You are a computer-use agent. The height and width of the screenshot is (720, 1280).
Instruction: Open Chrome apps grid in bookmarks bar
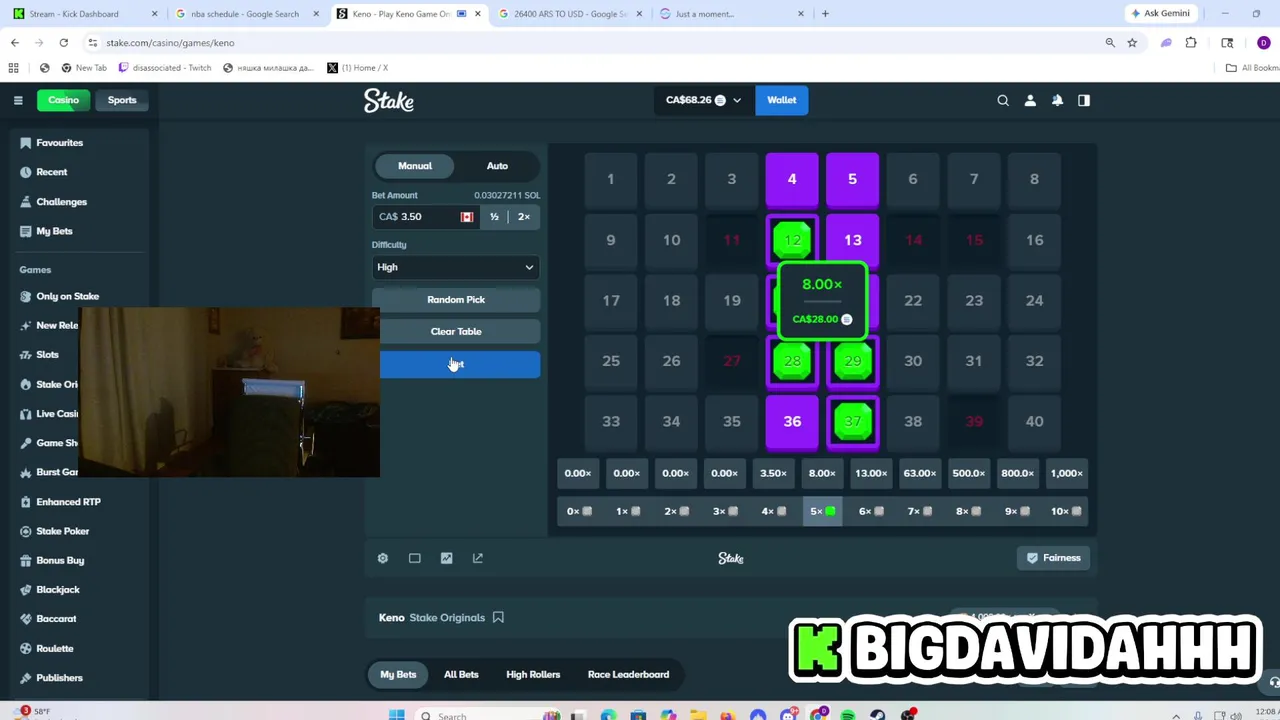click(13, 68)
